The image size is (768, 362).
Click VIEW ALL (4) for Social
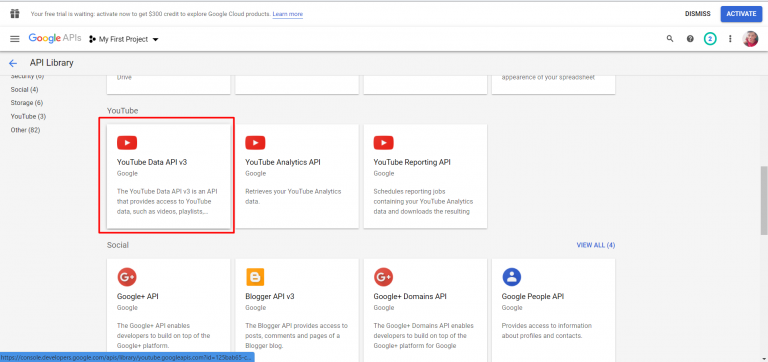coord(596,245)
